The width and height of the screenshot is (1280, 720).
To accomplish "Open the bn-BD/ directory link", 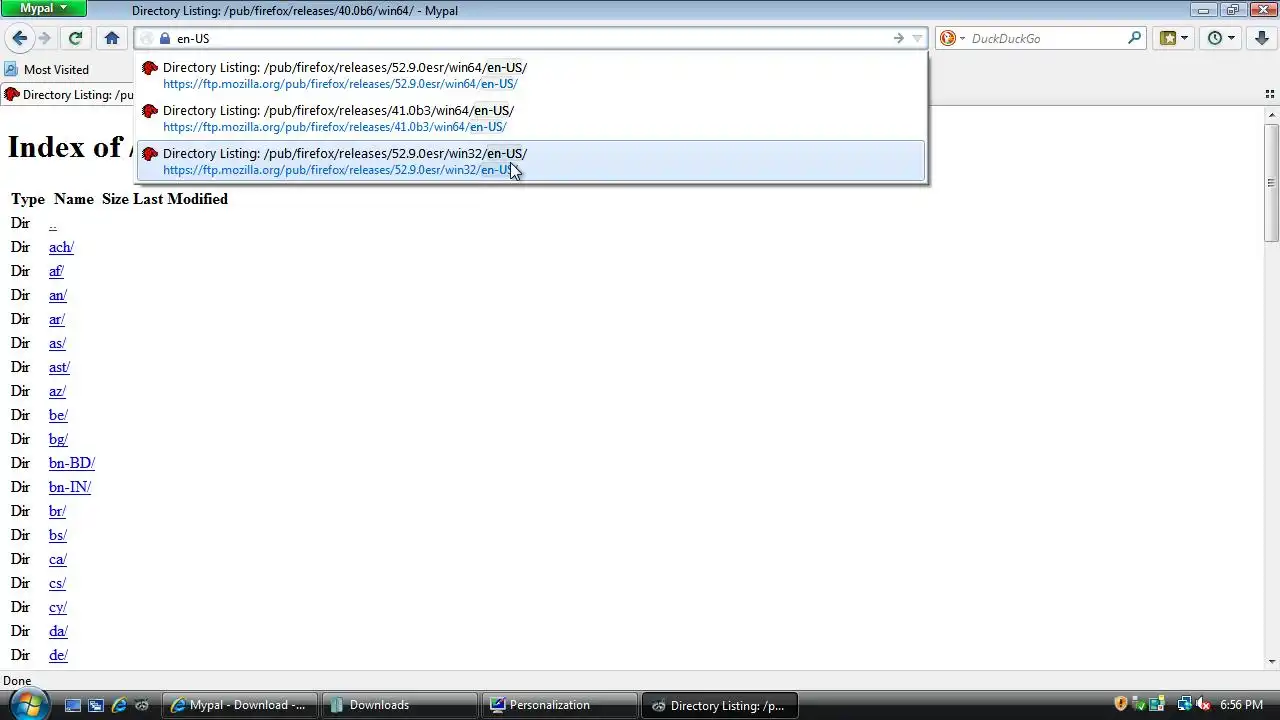I will [72, 463].
